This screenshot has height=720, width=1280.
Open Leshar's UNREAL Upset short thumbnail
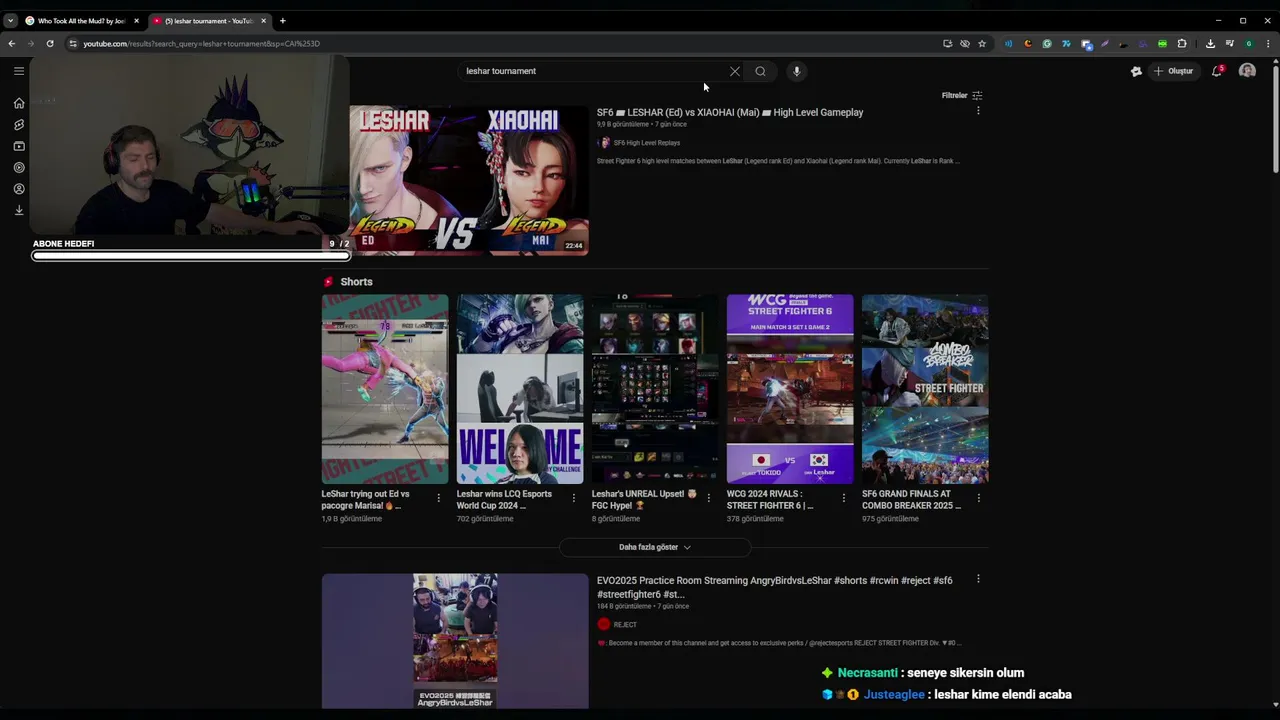(655, 389)
